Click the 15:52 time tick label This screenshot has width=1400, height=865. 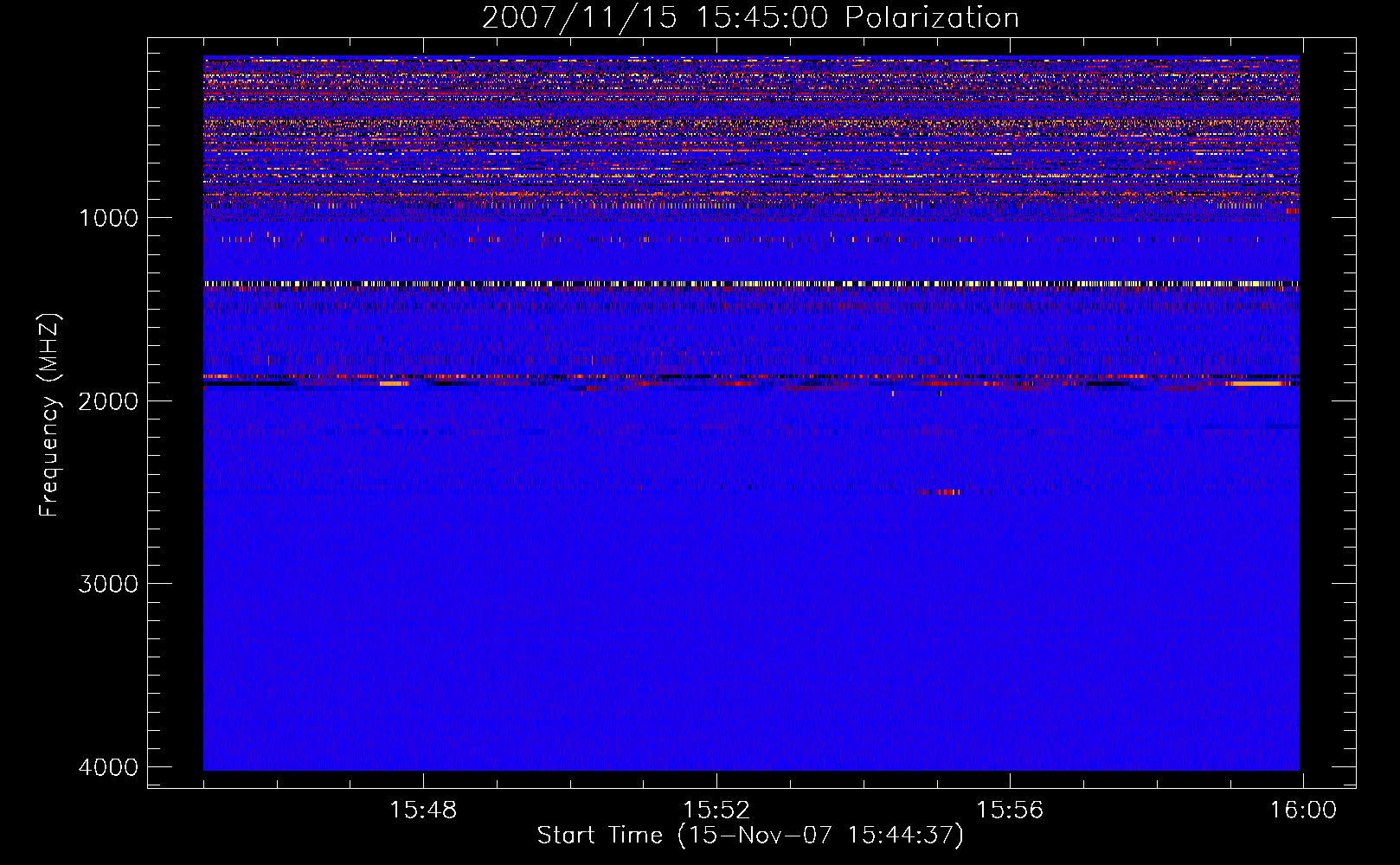click(x=716, y=811)
